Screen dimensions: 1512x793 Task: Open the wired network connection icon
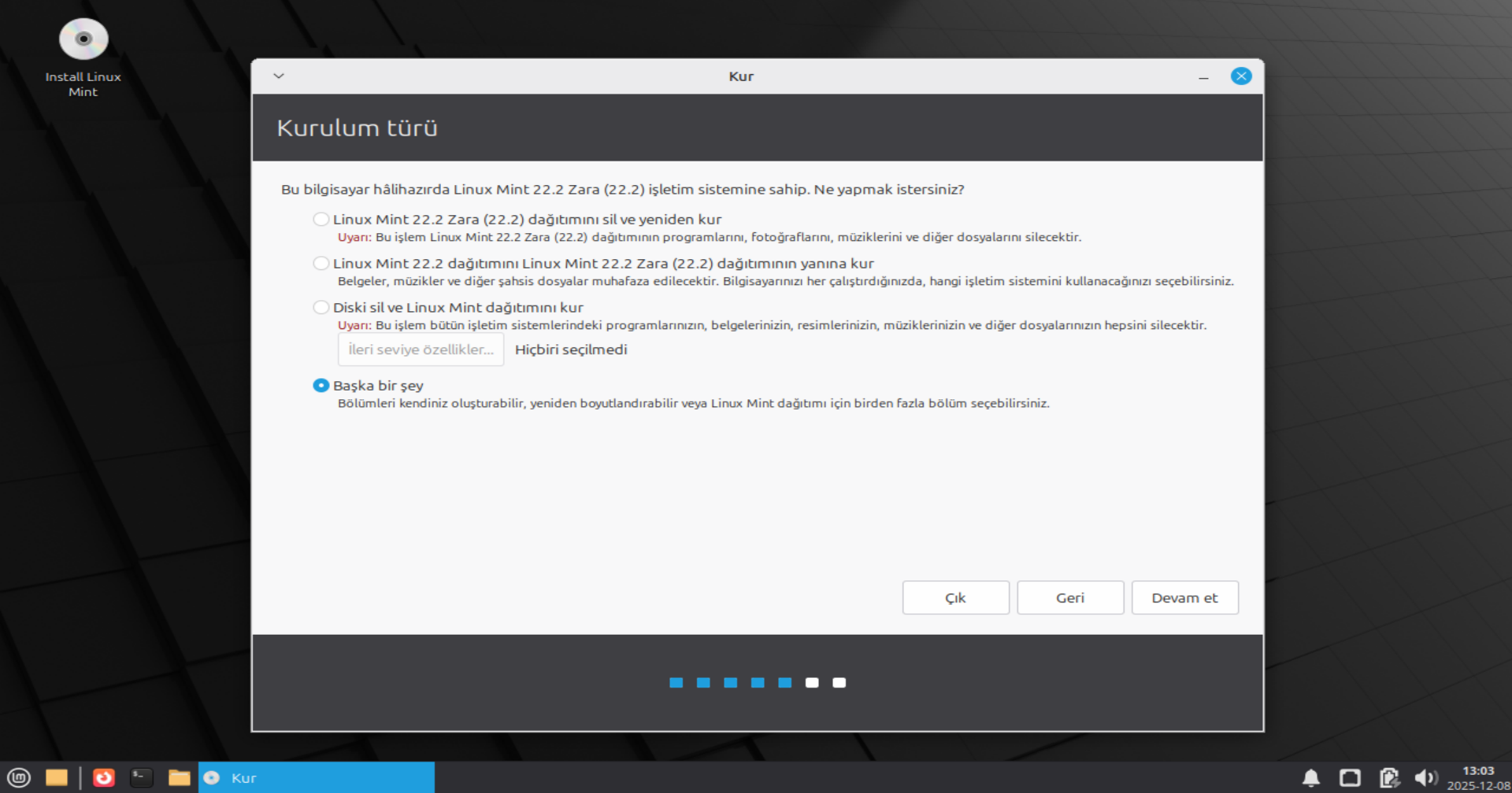[x=1350, y=778]
